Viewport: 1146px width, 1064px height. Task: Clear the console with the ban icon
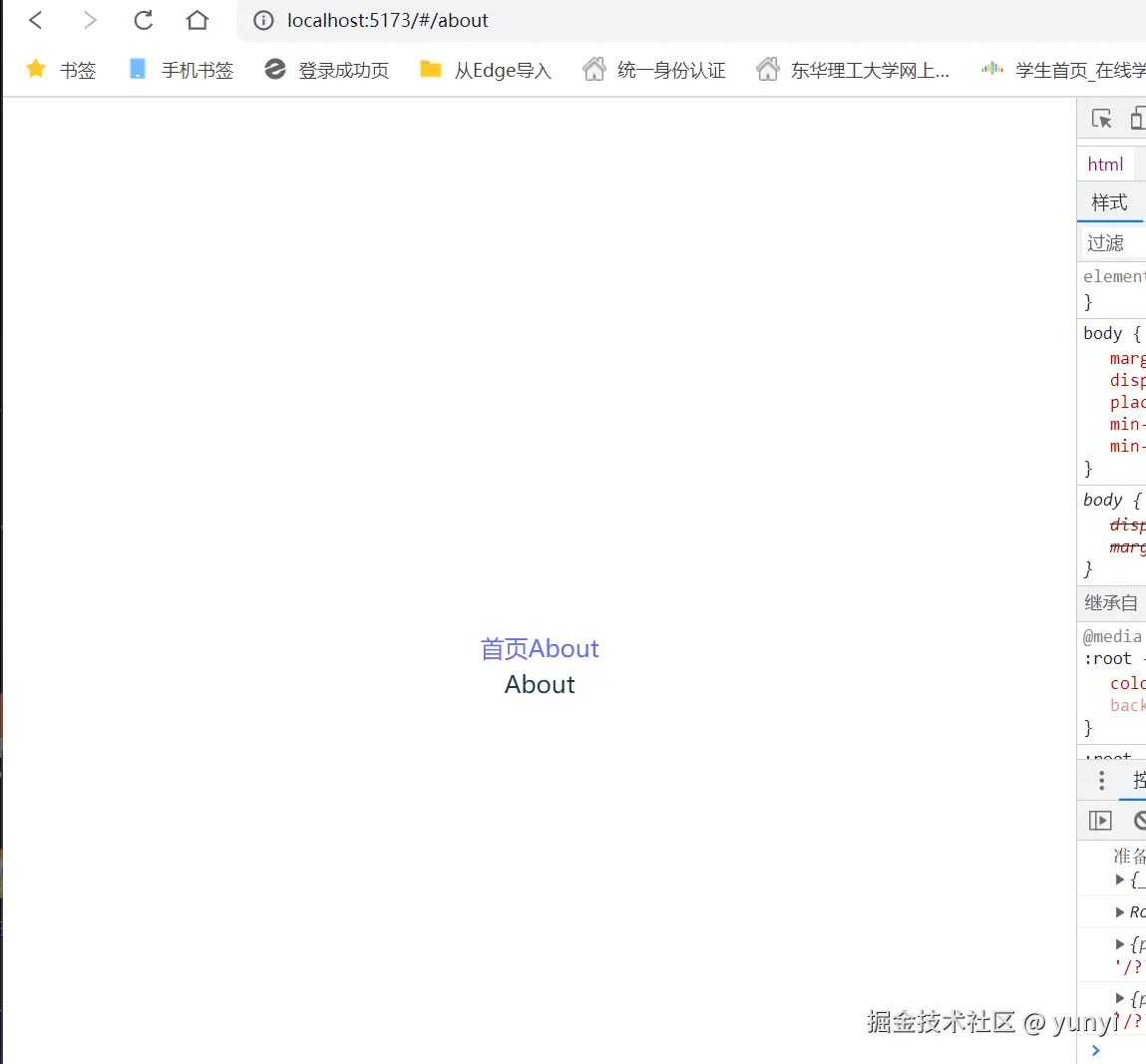(x=1139, y=821)
